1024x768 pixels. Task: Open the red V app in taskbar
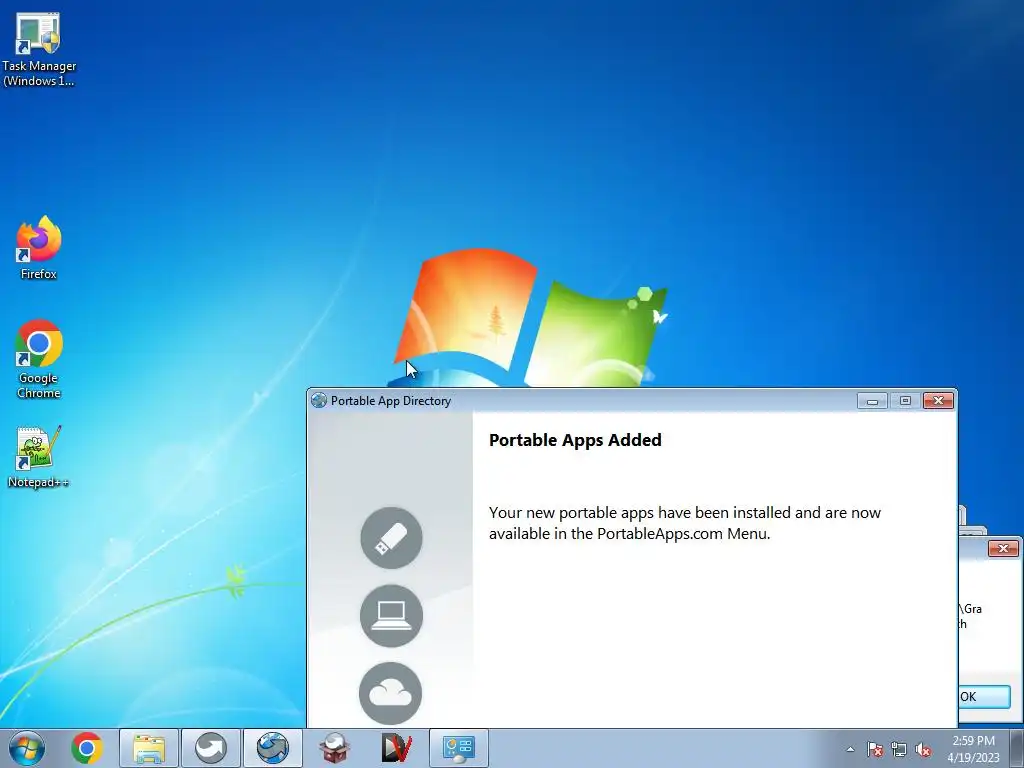[396, 748]
